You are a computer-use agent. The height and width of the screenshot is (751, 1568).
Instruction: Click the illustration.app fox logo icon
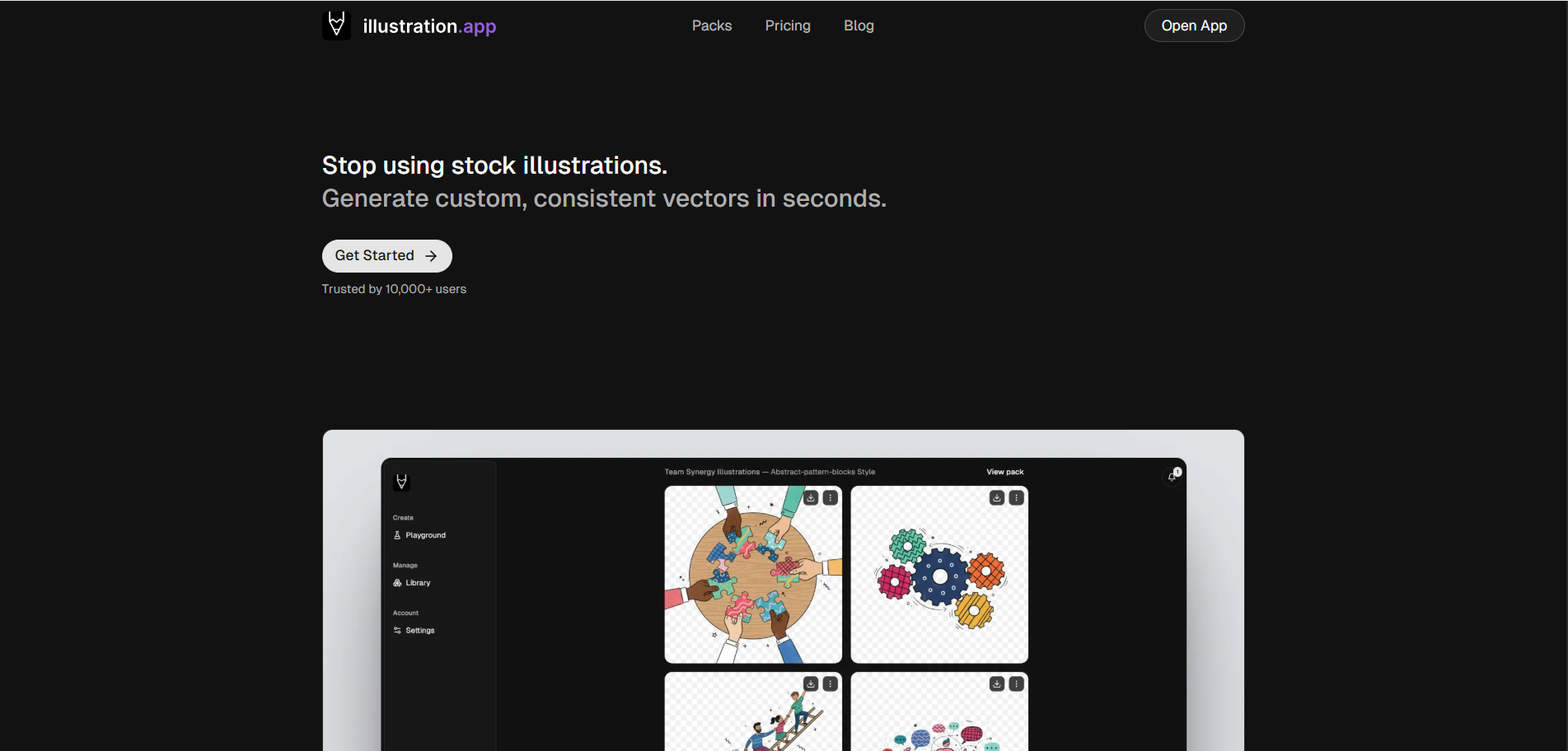click(x=336, y=26)
